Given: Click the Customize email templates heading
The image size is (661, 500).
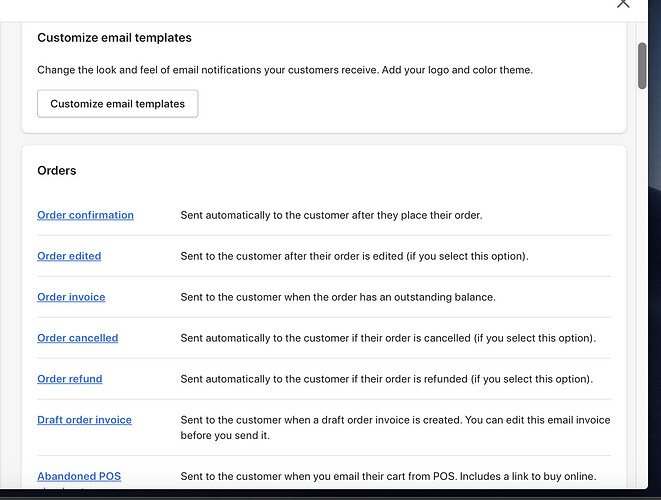Looking at the screenshot, I should [x=114, y=38].
